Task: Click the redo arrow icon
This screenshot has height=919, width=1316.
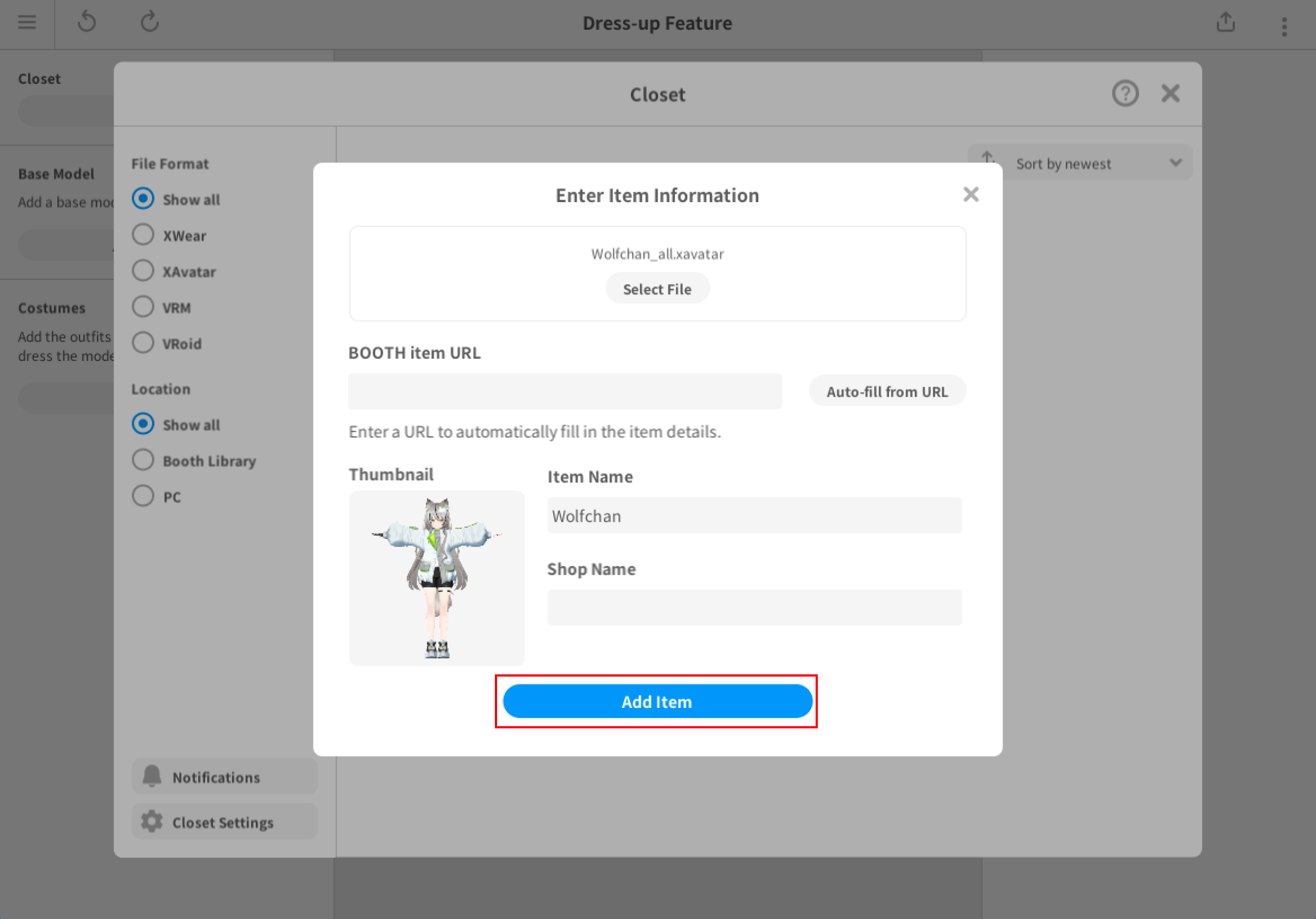Action: (149, 23)
